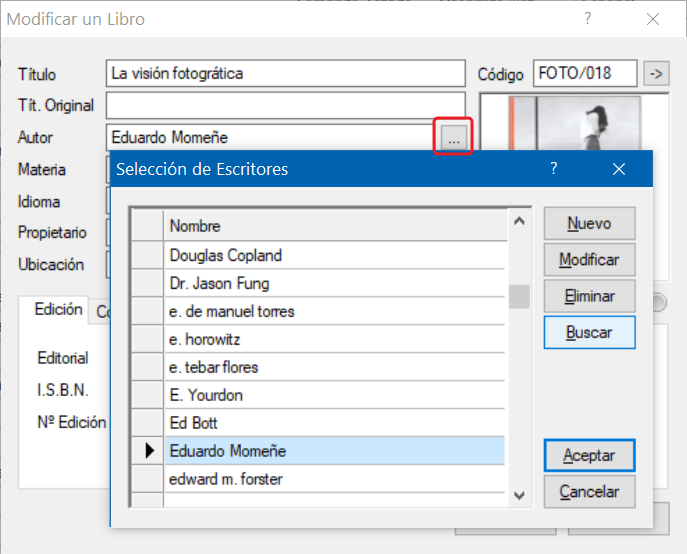Switch to the Edición tab
This screenshot has height=554, width=687.
click(x=58, y=310)
